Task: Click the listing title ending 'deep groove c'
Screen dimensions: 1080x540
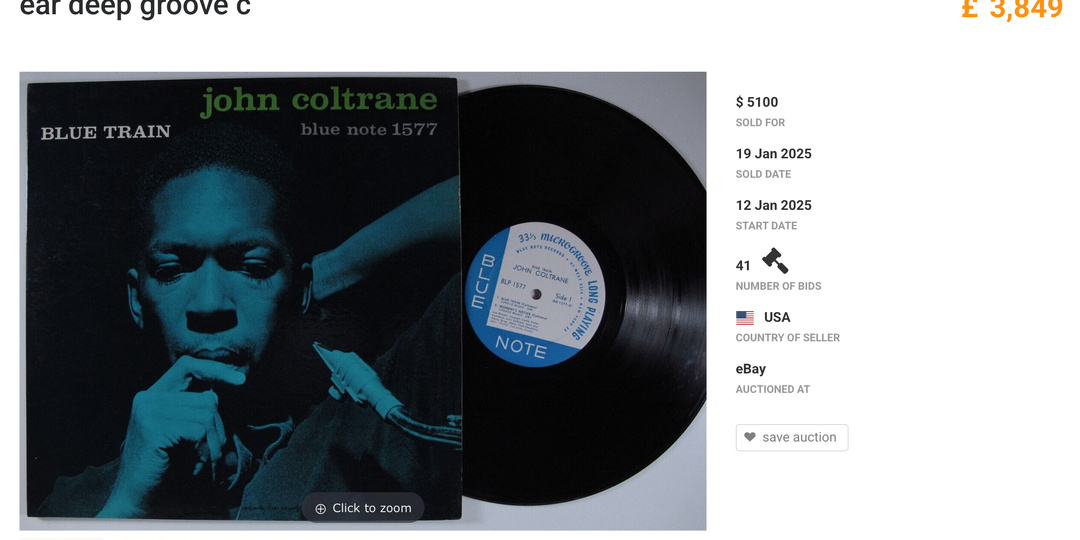Action: [x=135, y=8]
